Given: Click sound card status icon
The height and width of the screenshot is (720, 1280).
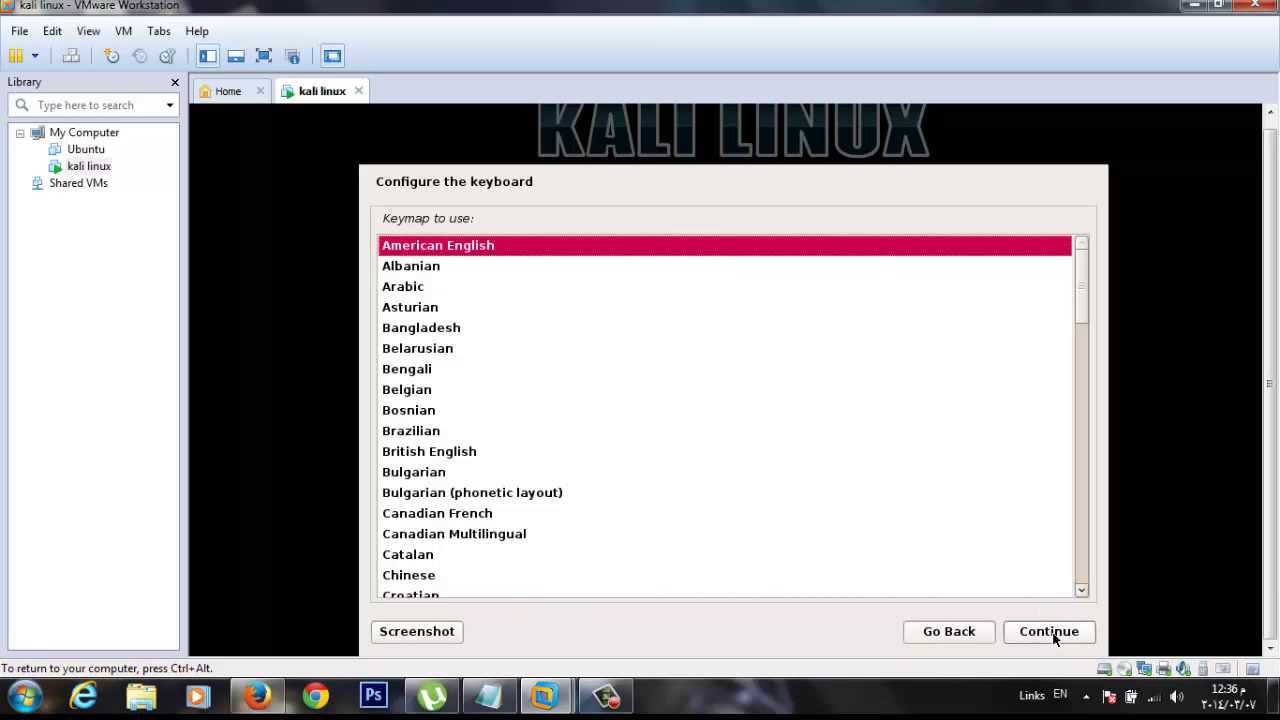Looking at the screenshot, I should 1184,669.
